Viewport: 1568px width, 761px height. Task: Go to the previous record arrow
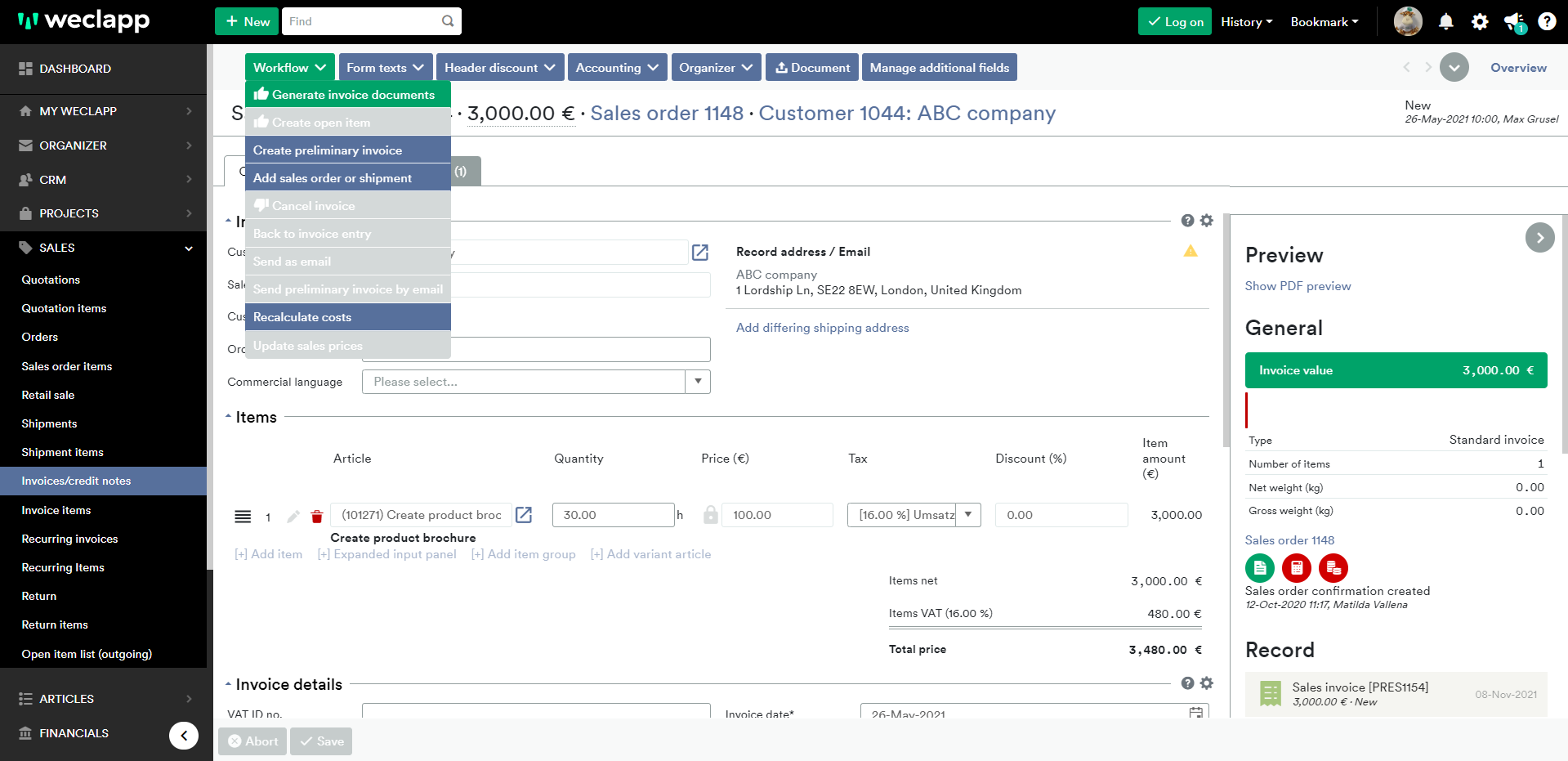tap(1407, 67)
